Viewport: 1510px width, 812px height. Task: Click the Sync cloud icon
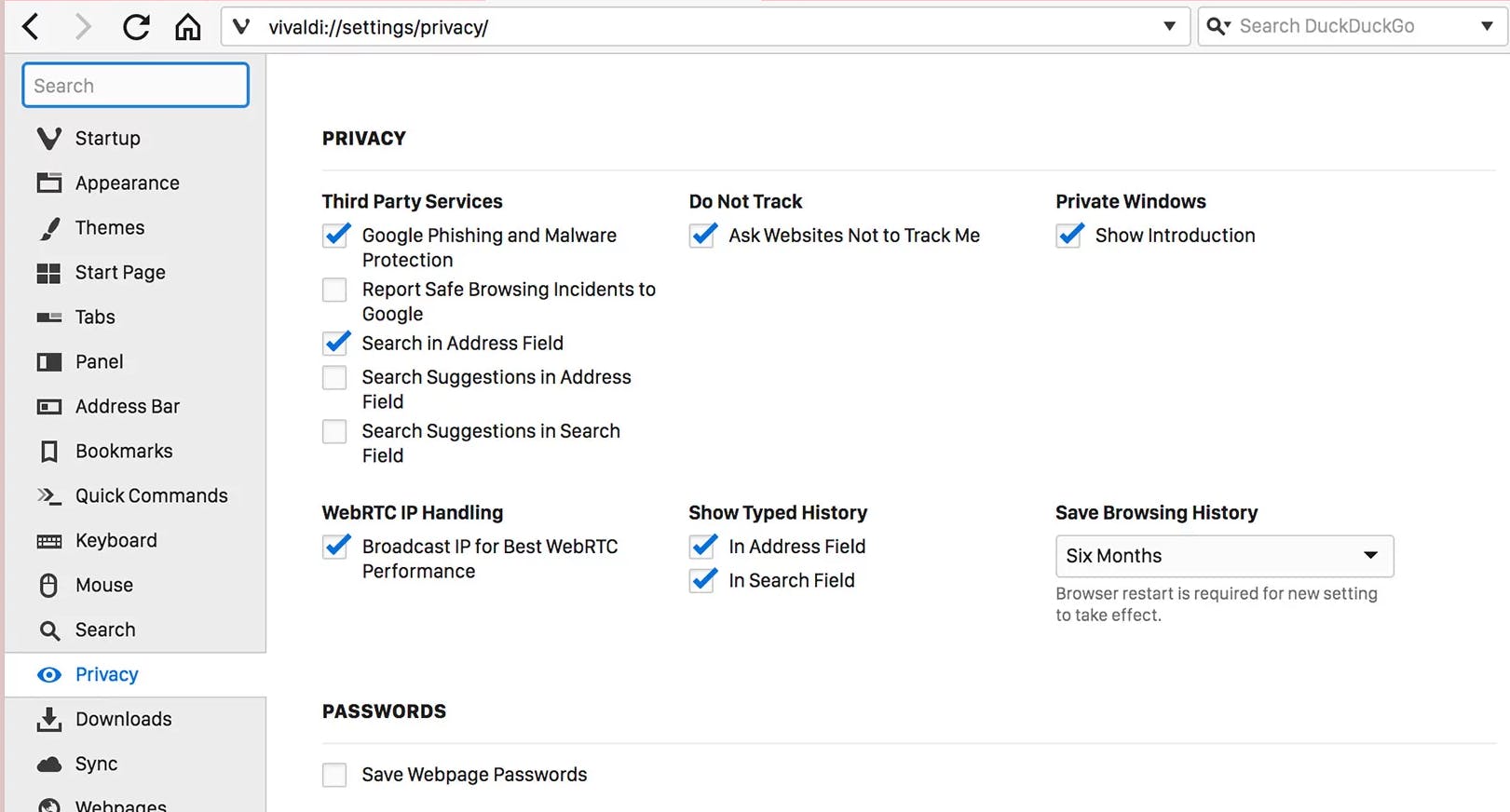(49, 765)
